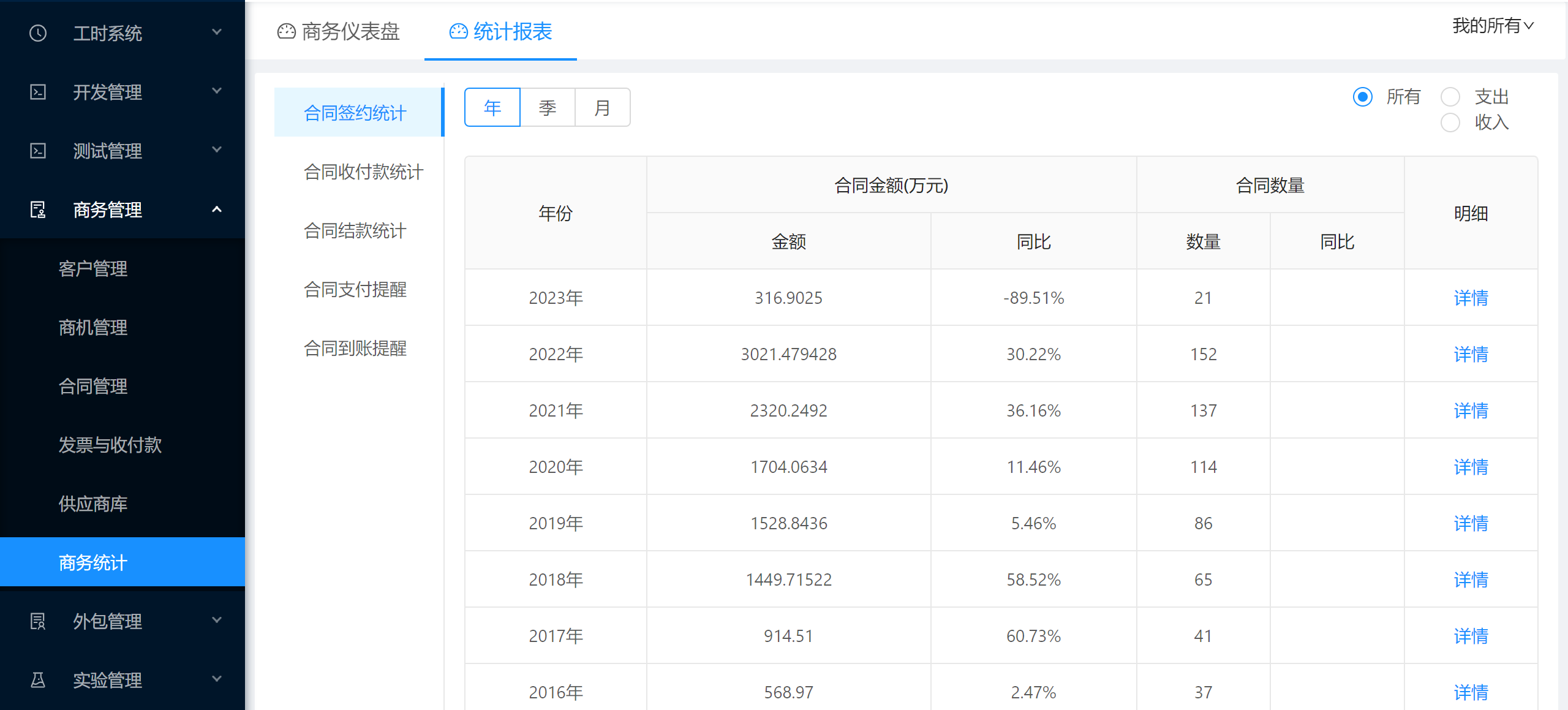
Task: Click percentage cell 36.16%
Action: pyautogui.click(x=1033, y=410)
